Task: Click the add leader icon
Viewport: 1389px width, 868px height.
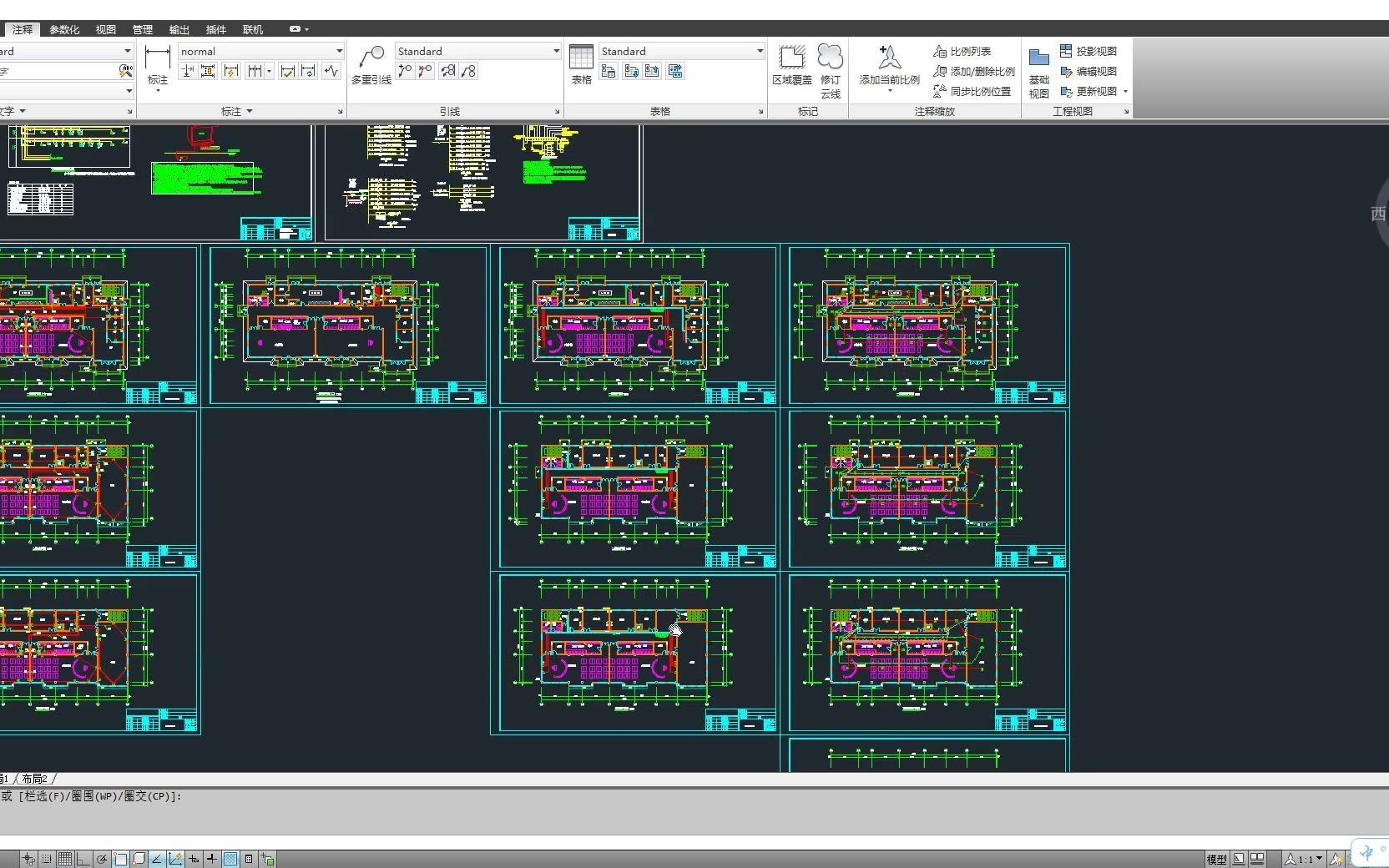Action: click(405, 71)
